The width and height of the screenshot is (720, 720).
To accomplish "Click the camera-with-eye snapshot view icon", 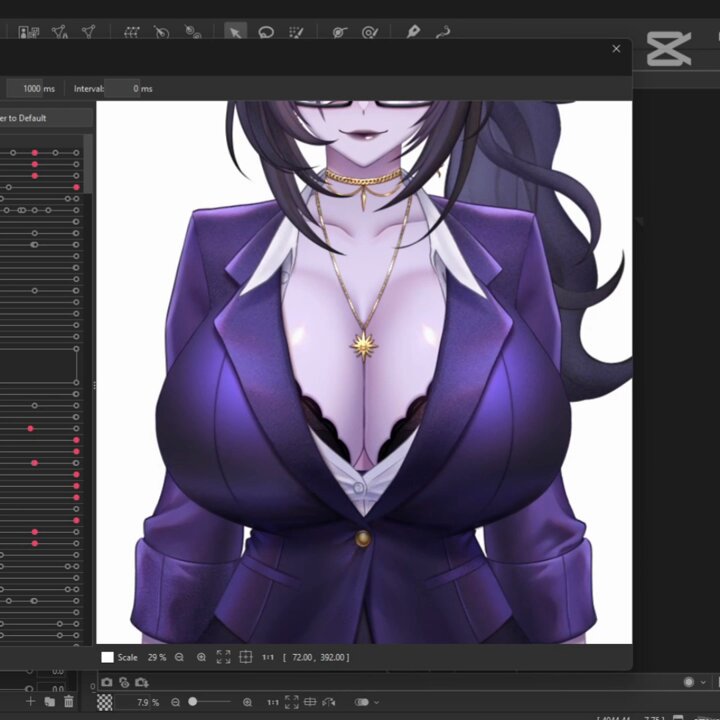I will pyautogui.click(x=124, y=682).
